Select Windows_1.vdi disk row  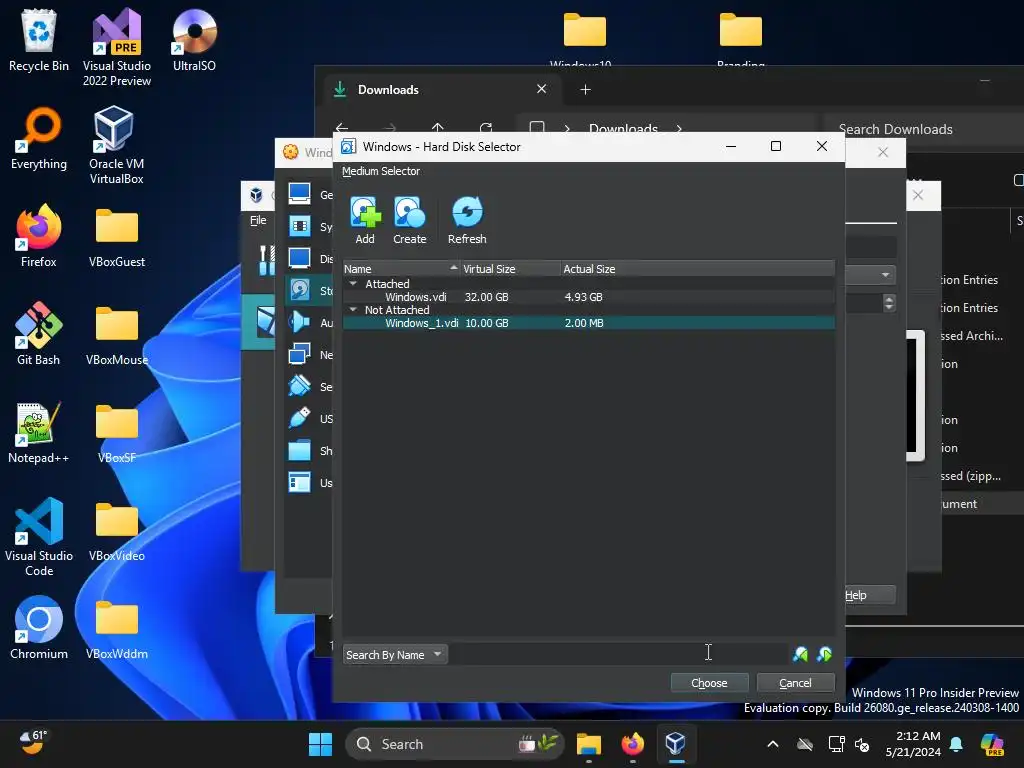click(589, 323)
